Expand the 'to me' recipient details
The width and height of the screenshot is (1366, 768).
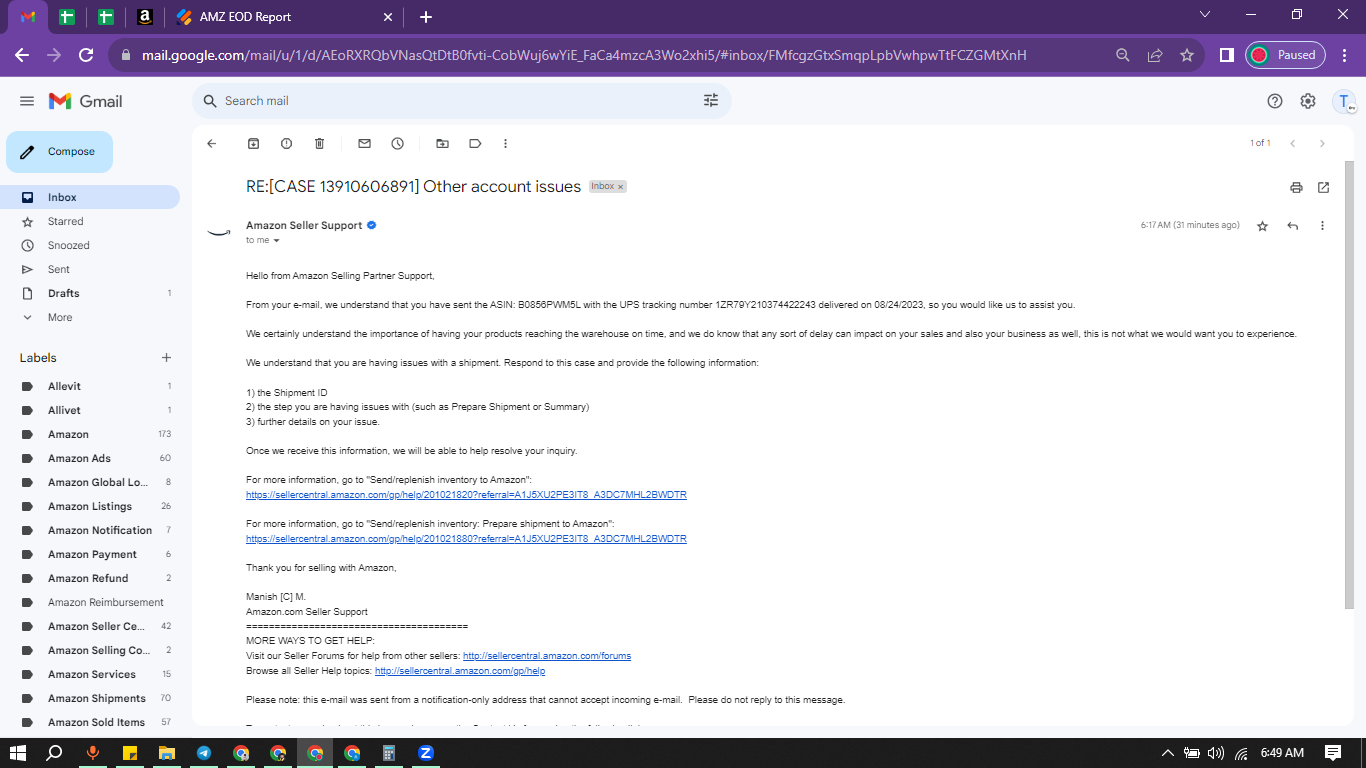277,241
